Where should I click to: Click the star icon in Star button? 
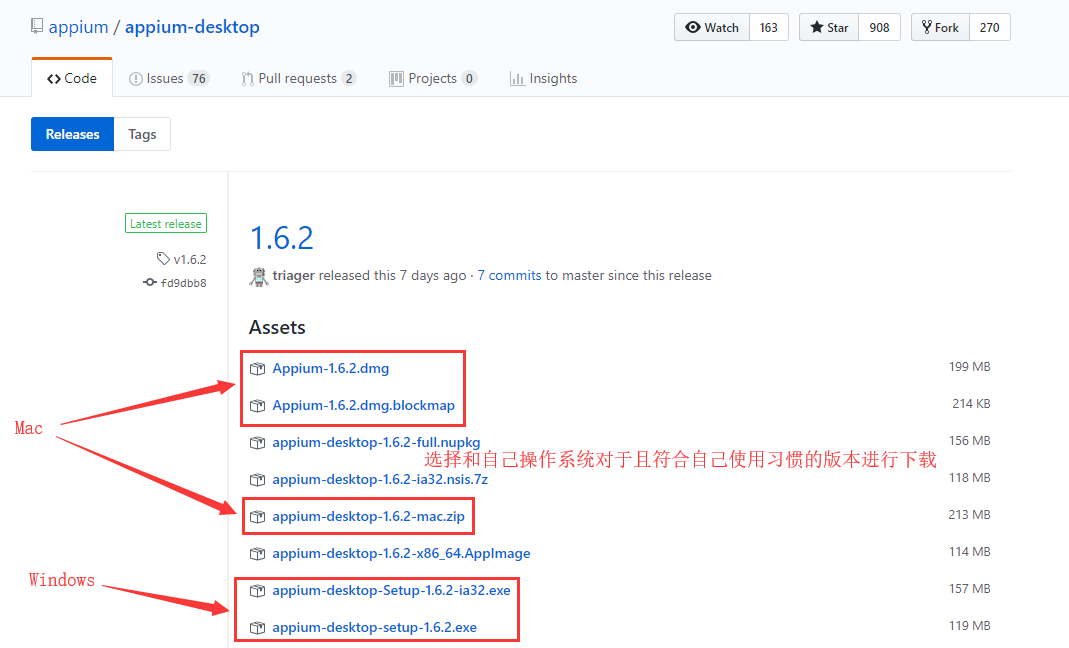coord(817,27)
